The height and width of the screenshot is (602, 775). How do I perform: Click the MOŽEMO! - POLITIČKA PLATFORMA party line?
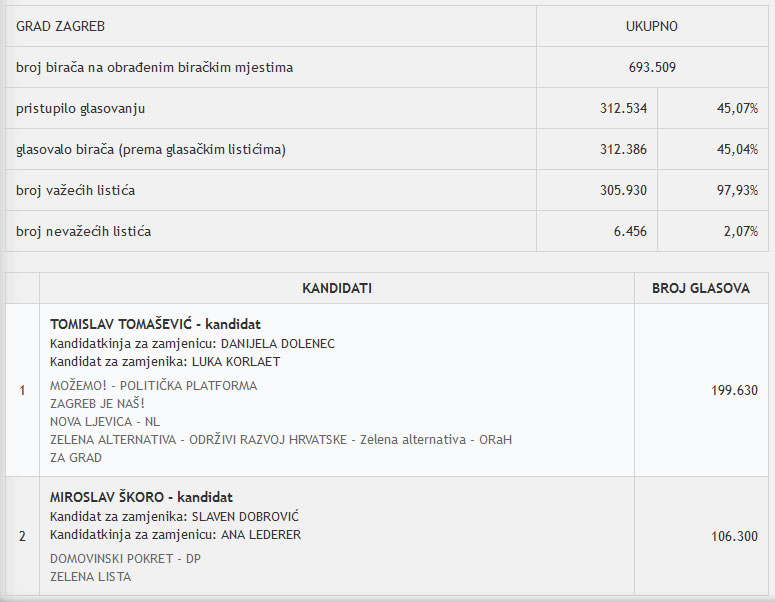click(x=153, y=386)
